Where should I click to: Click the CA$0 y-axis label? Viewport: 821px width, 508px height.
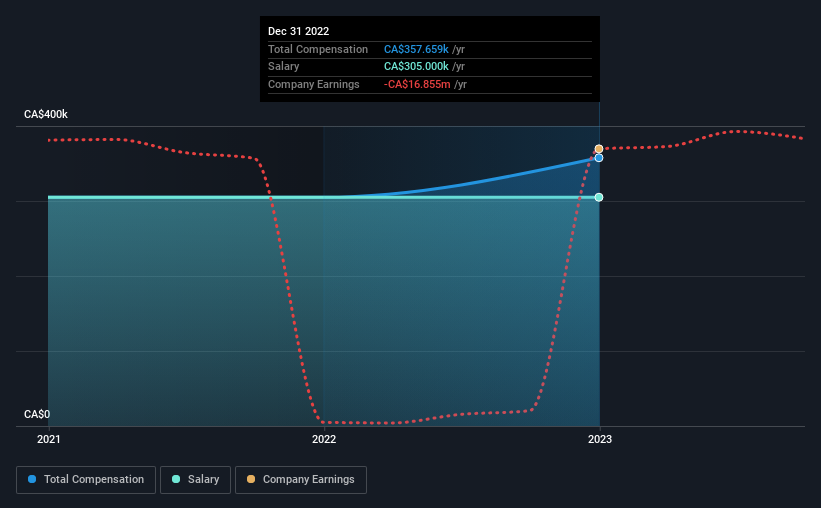(37, 414)
